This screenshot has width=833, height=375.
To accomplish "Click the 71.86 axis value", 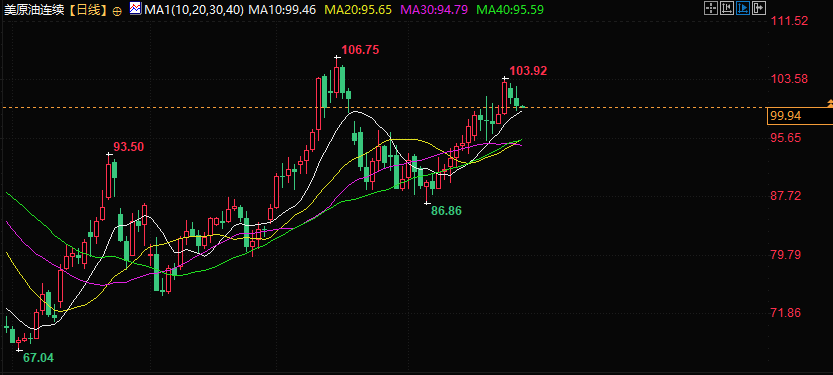I will pos(786,313).
